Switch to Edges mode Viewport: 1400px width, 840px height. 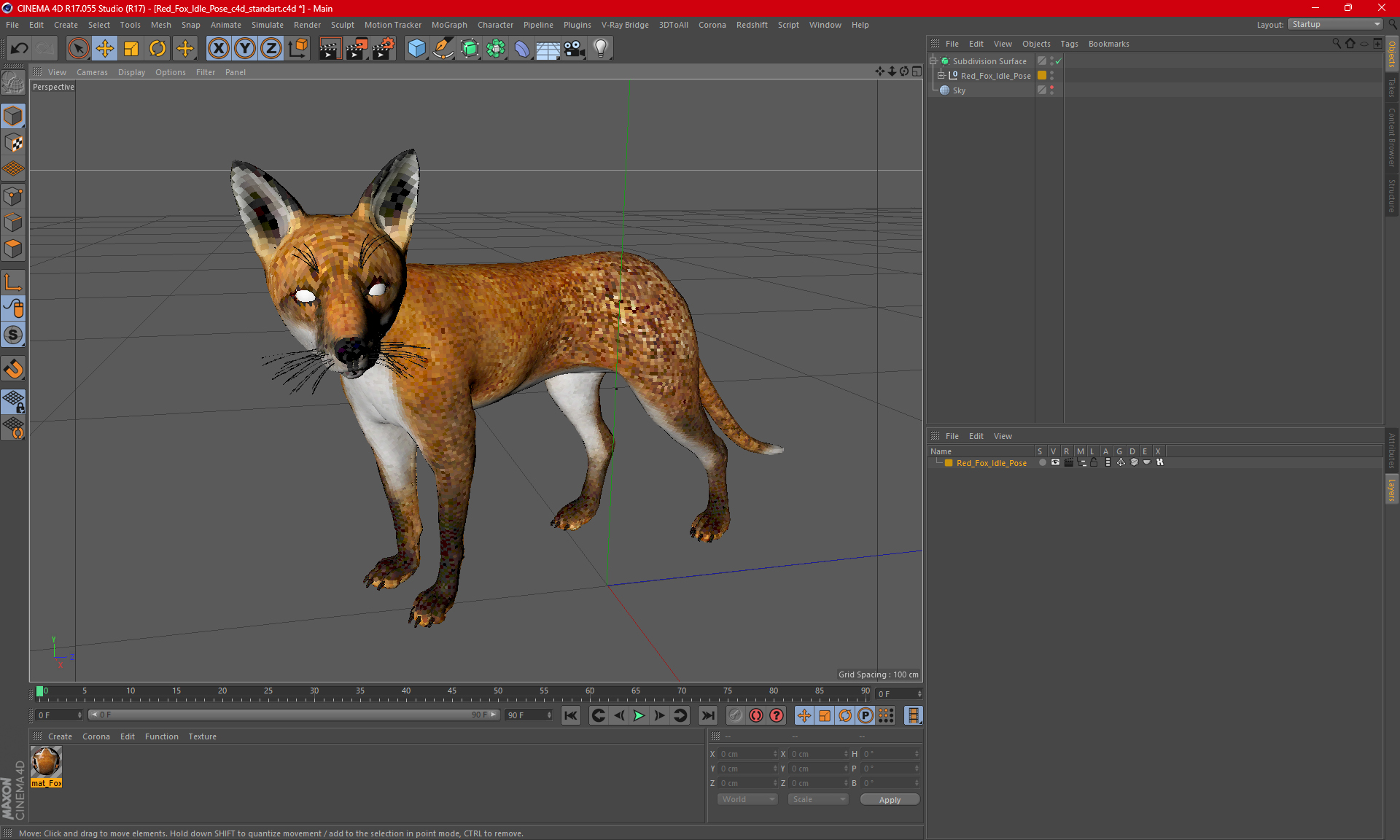coord(13,222)
